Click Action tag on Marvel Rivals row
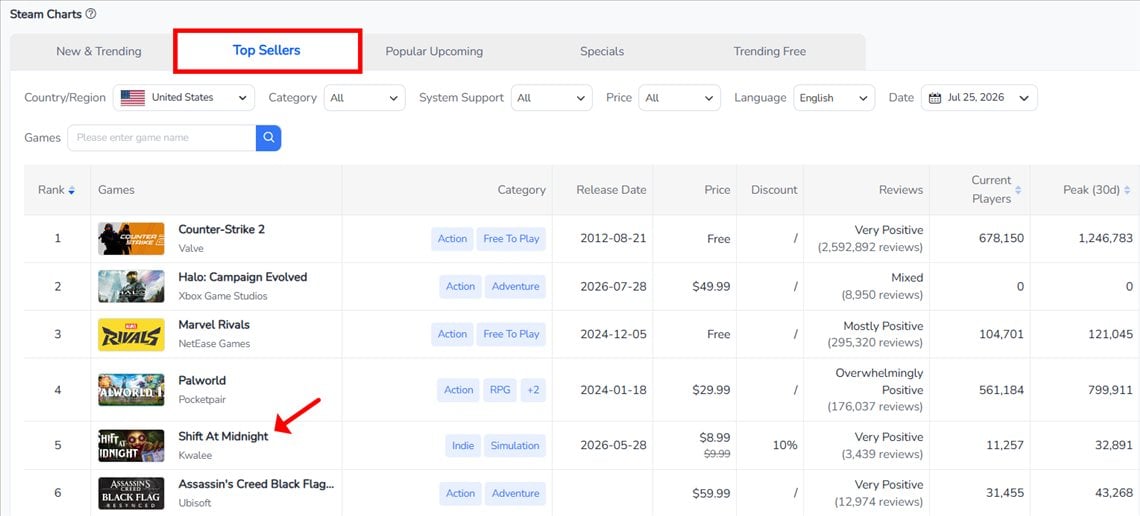The image size is (1140, 516). pos(452,334)
